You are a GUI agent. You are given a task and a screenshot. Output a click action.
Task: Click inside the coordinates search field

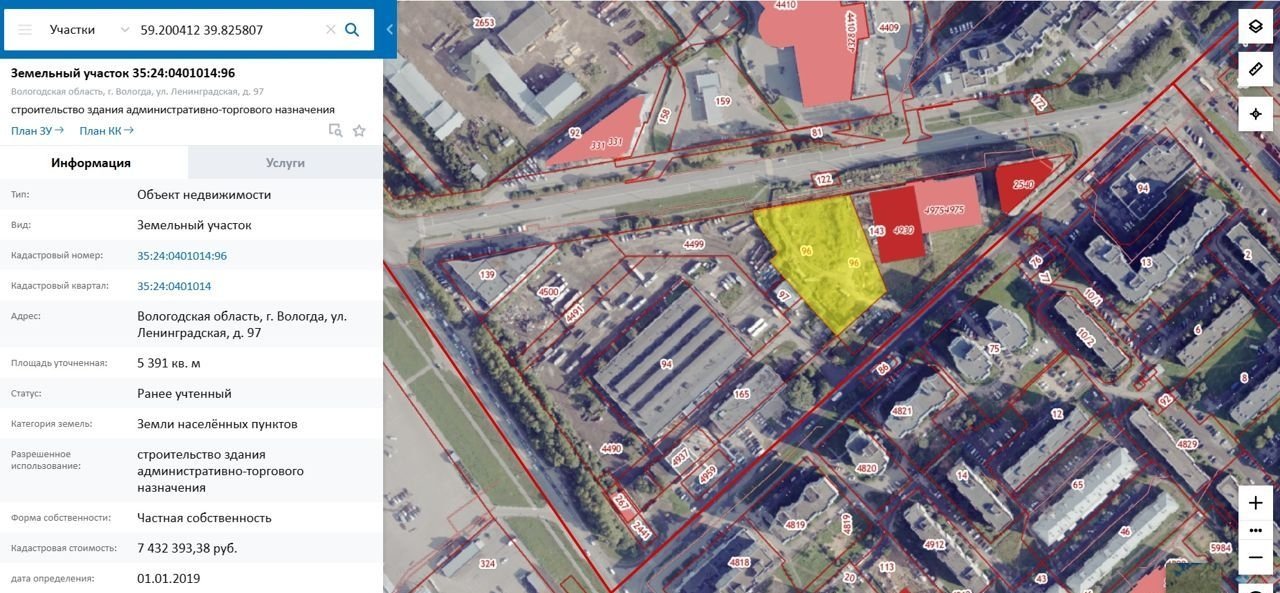[x=228, y=30]
